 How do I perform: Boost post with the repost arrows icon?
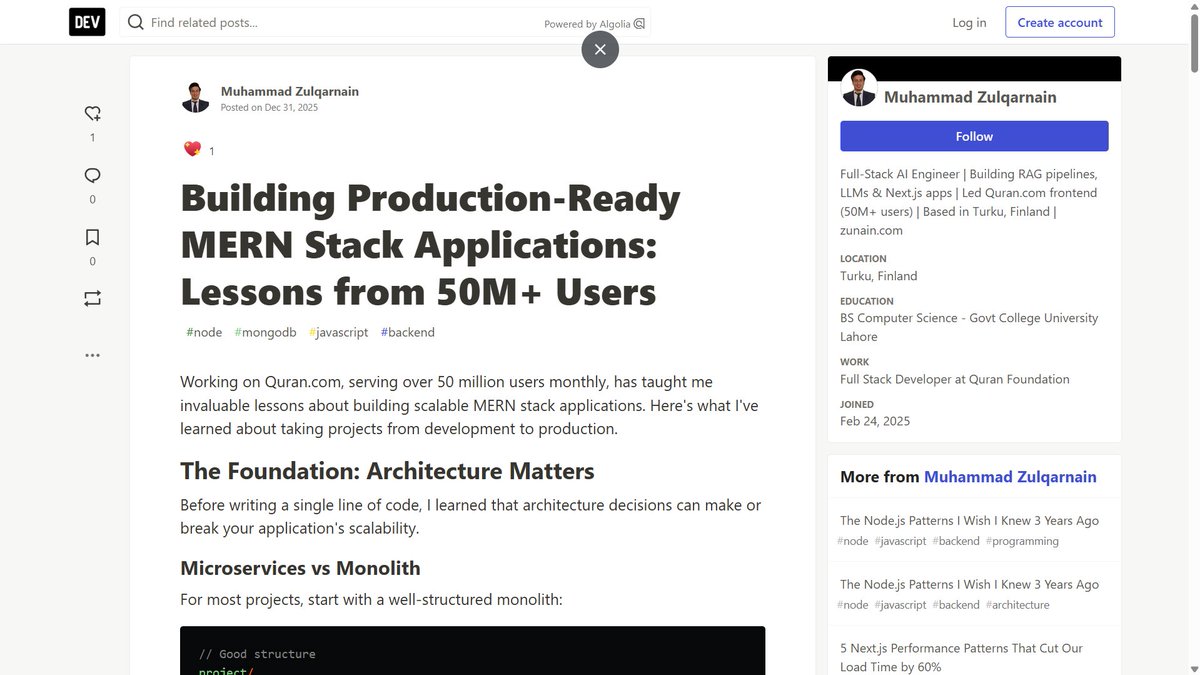coord(92,298)
